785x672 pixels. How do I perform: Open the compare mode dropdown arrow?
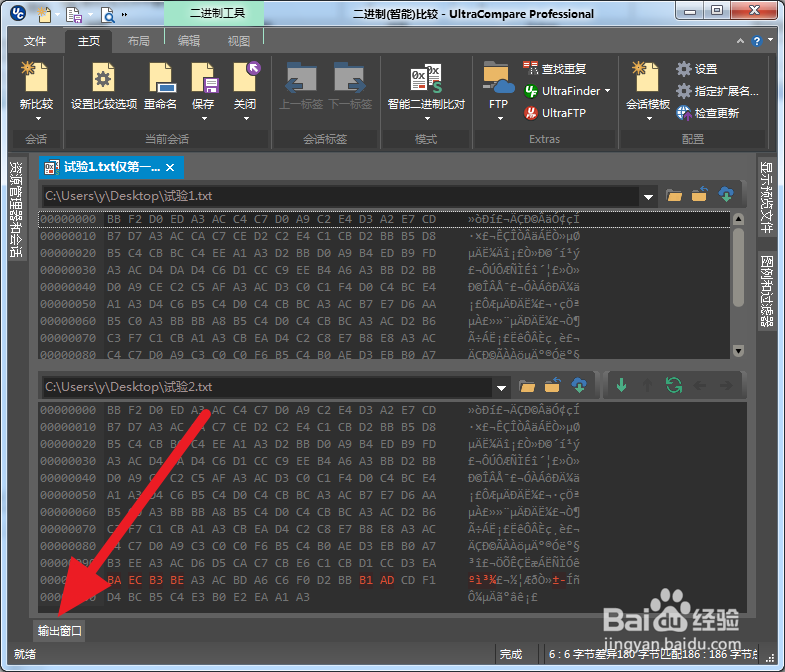click(427, 119)
